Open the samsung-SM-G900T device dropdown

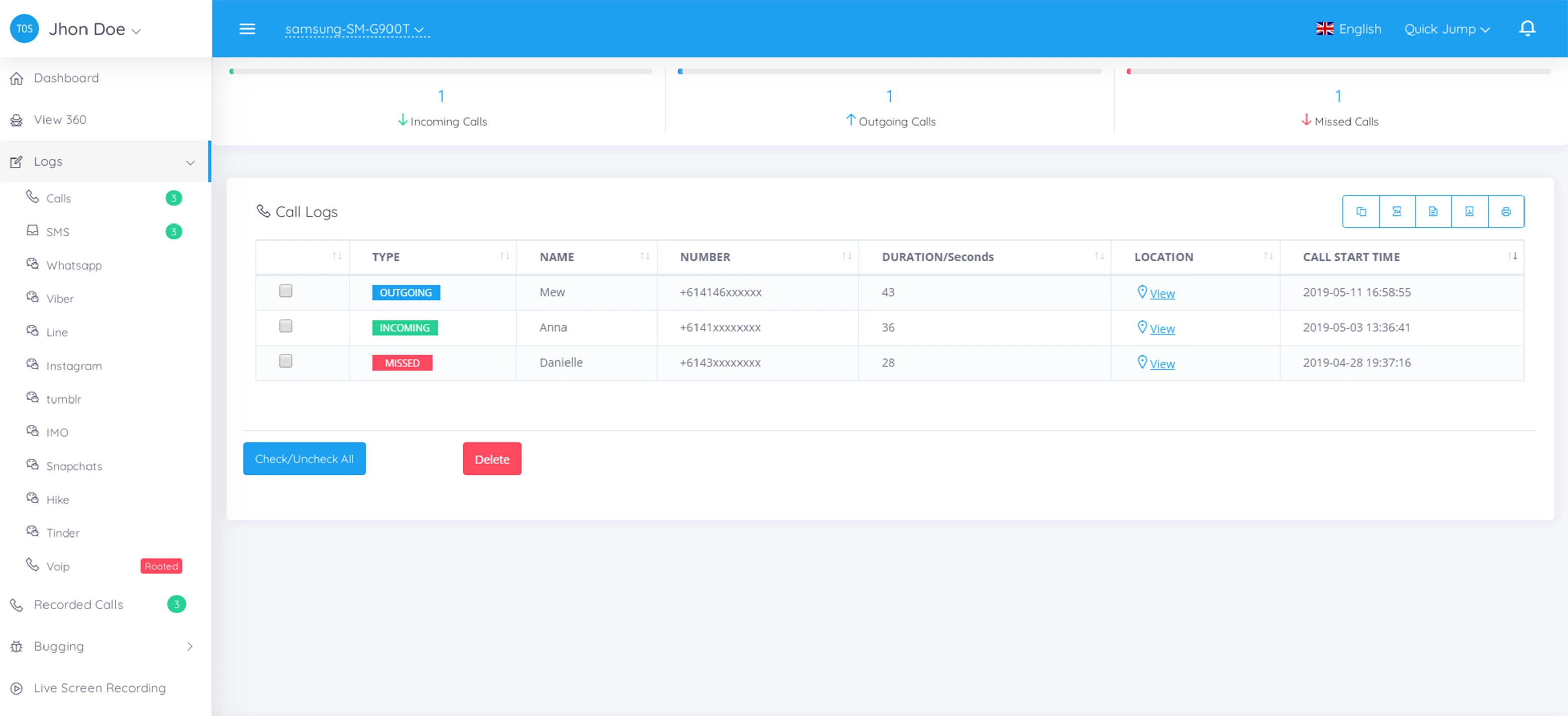354,29
